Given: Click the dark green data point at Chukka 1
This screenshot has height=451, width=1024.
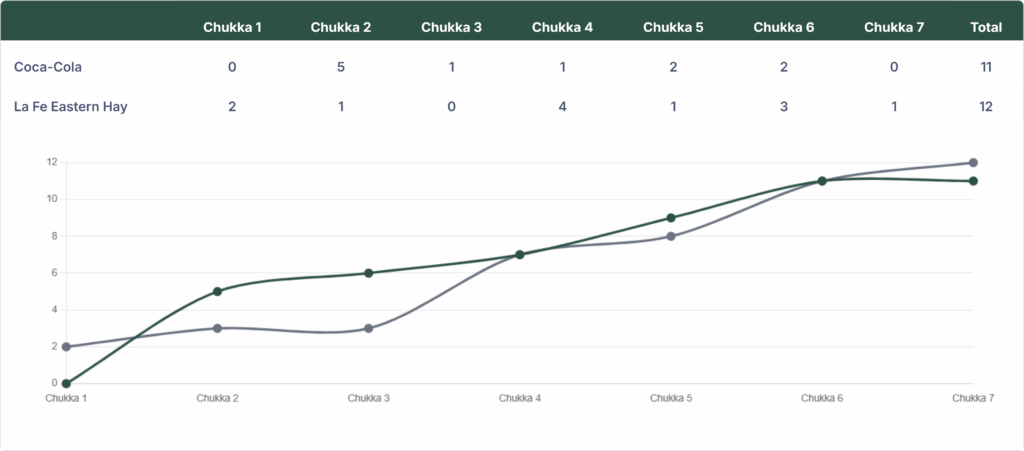Looking at the screenshot, I should tap(66, 383).
